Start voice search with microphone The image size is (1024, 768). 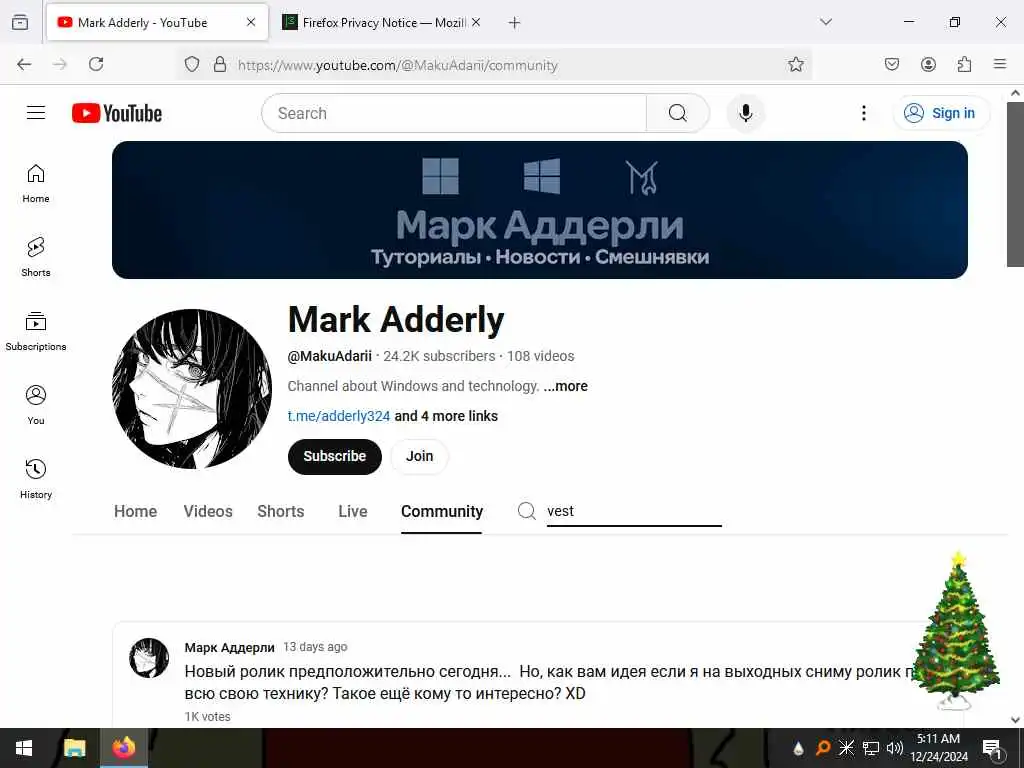pos(745,113)
